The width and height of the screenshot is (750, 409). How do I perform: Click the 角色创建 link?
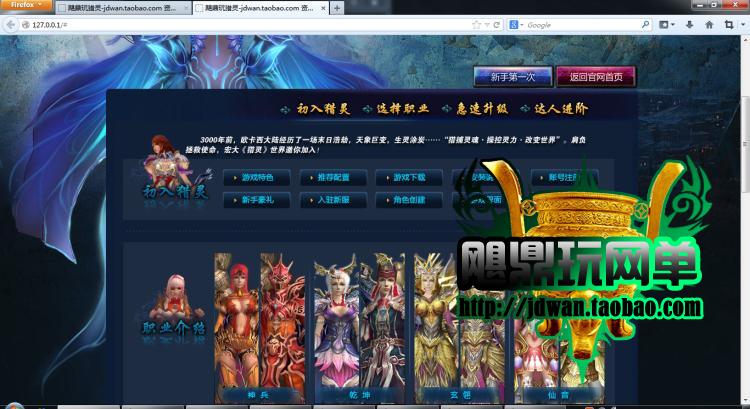point(408,200)
